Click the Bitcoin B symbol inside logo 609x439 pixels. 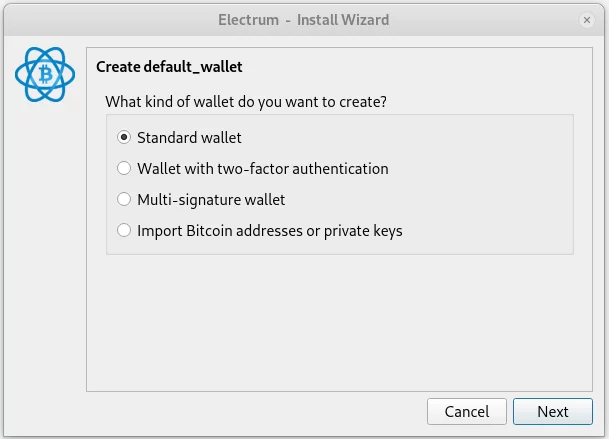46,74
